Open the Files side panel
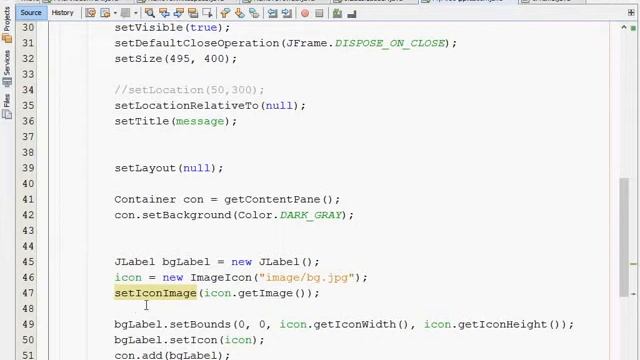 click(7, 106)
